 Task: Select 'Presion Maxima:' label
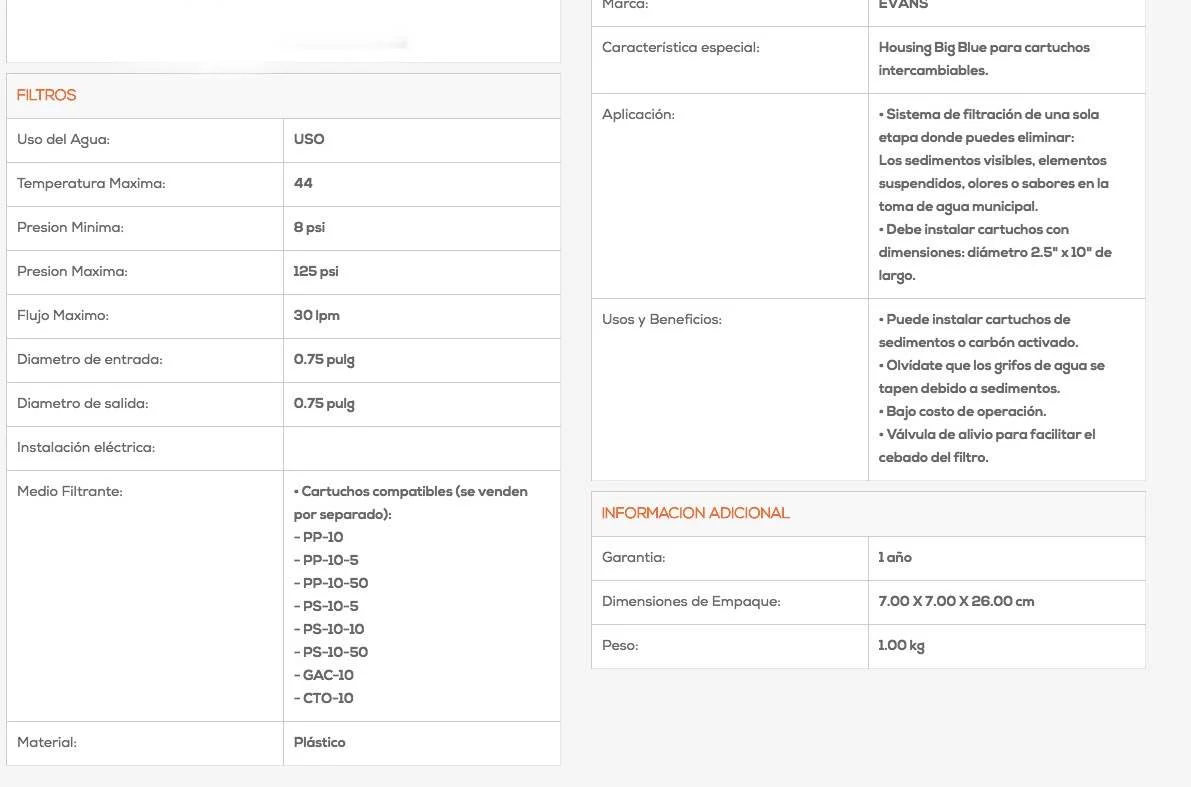72,272
